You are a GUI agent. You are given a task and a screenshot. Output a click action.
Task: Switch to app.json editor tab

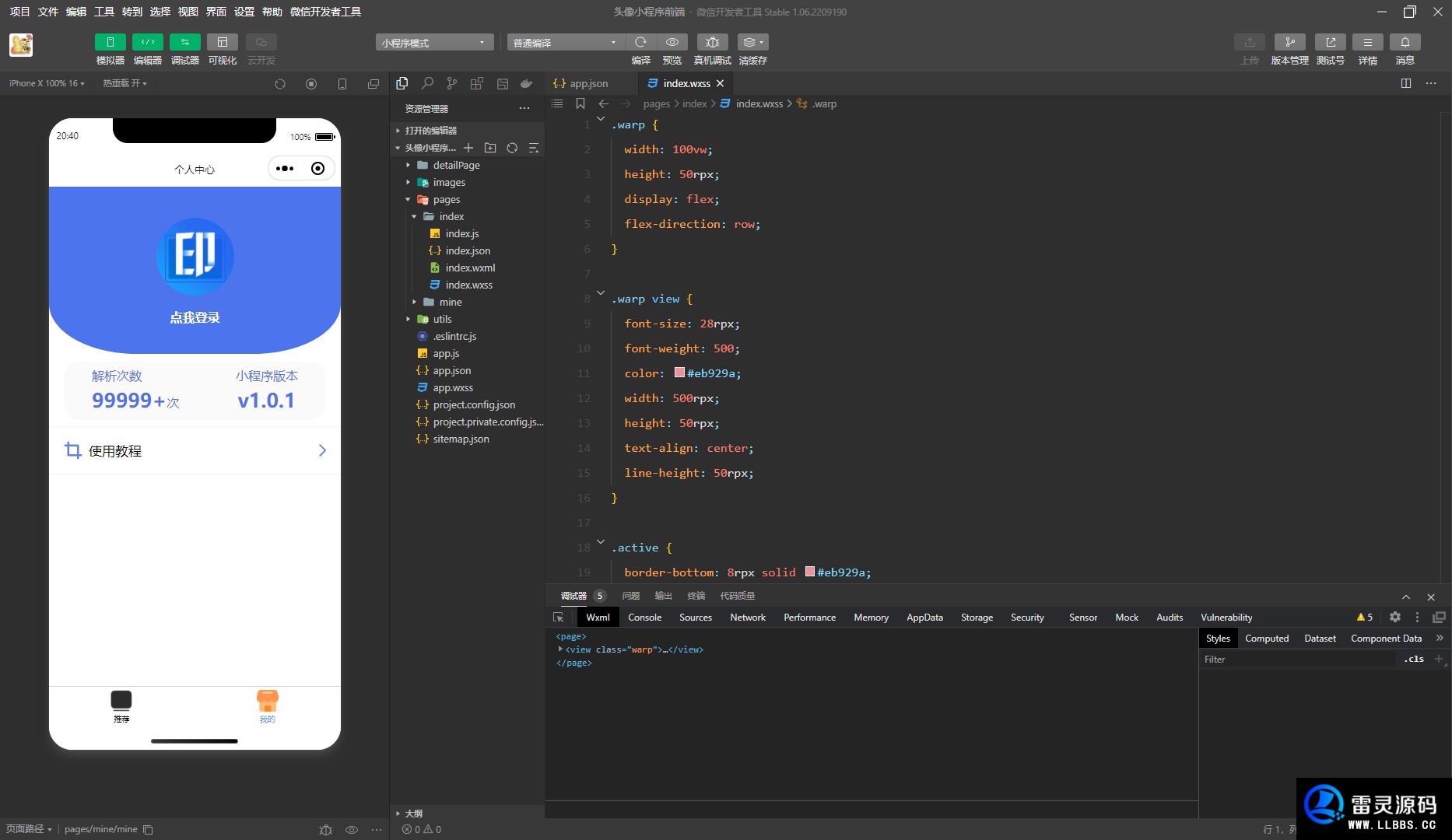(x=589, y=83)
